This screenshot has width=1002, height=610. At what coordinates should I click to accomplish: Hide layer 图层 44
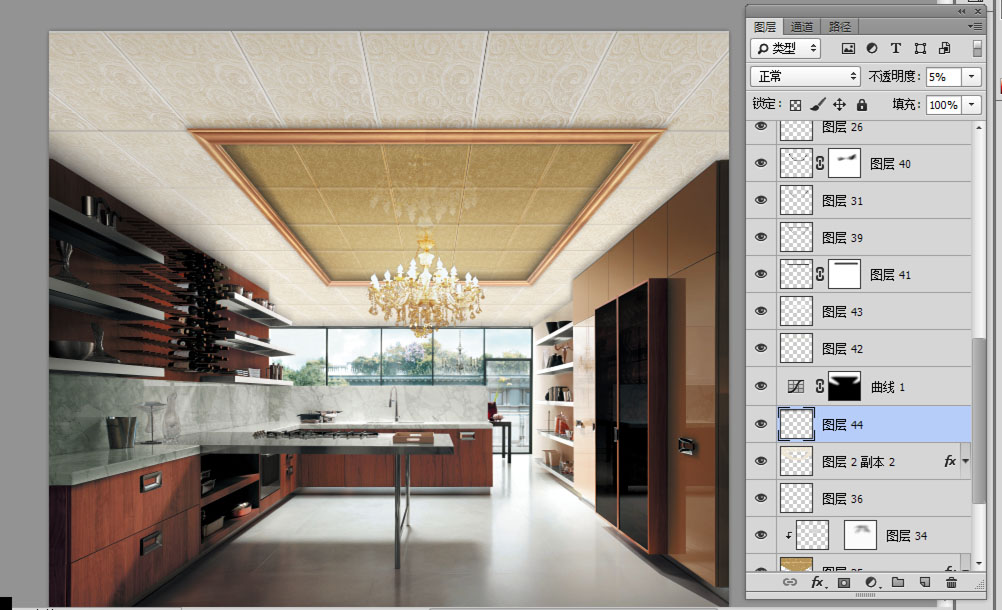tap(760, 424)
